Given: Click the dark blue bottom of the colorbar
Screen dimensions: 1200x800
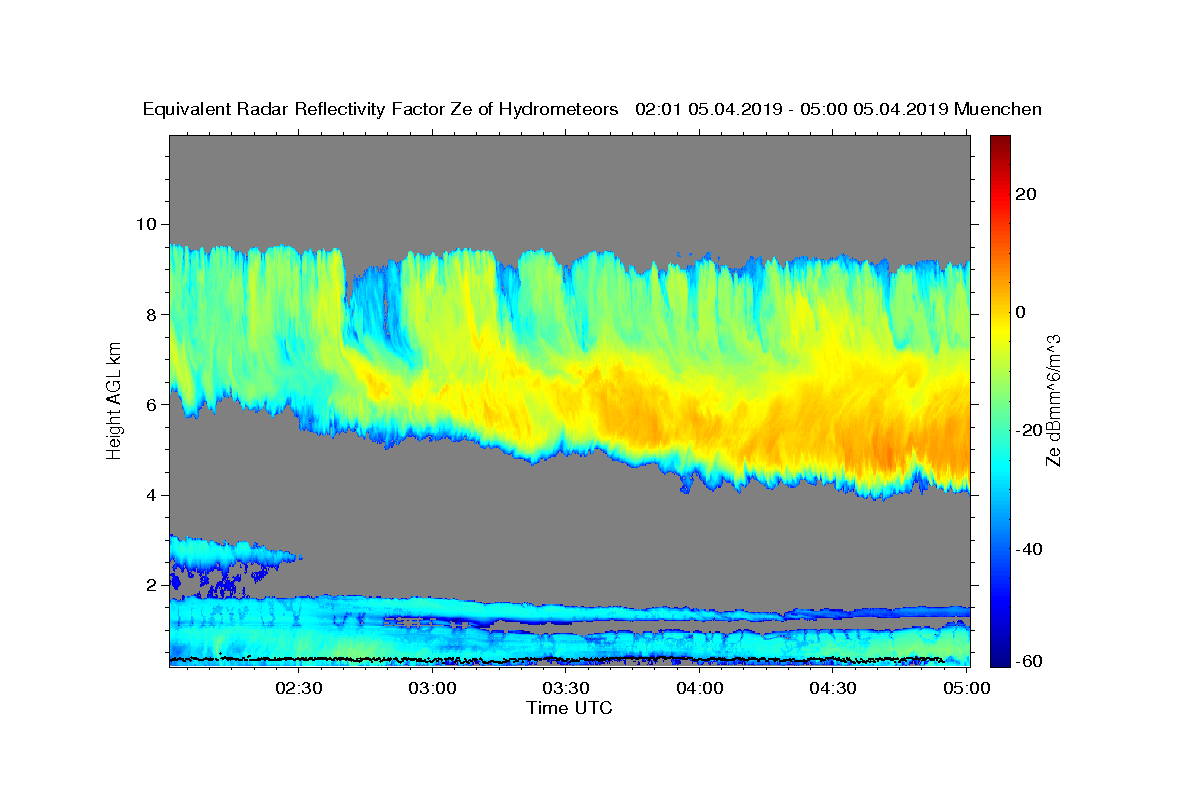Looking at the screenshot, I should (999, 658).
